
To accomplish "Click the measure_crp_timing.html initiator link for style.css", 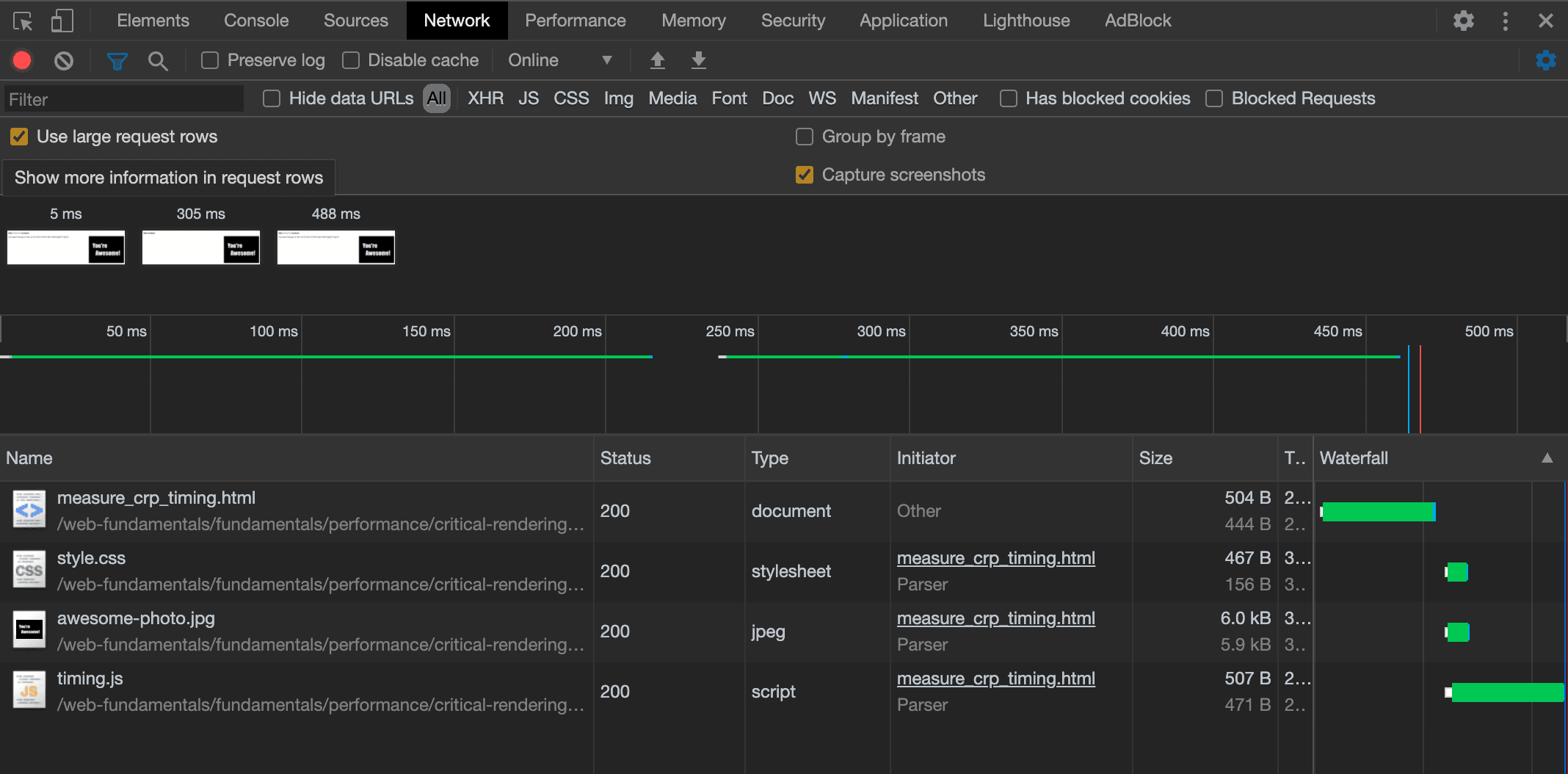I will point(995,558).
